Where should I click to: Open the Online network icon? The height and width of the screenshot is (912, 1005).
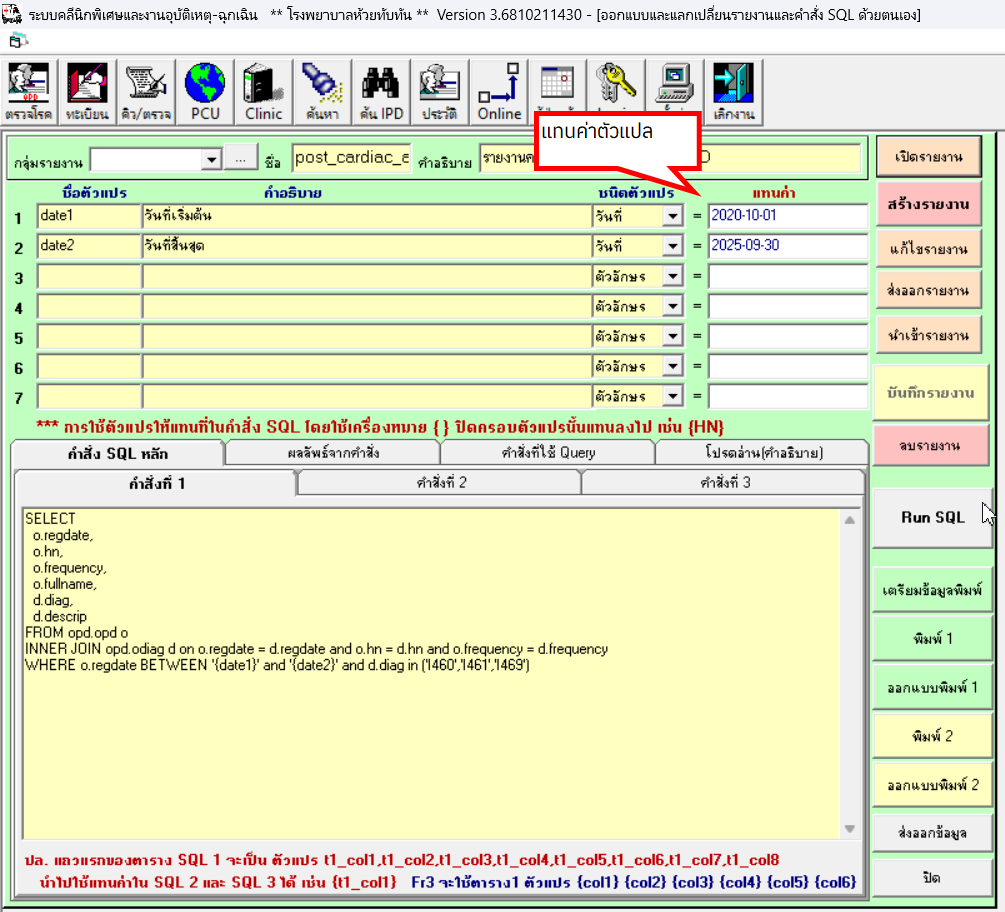499,92
